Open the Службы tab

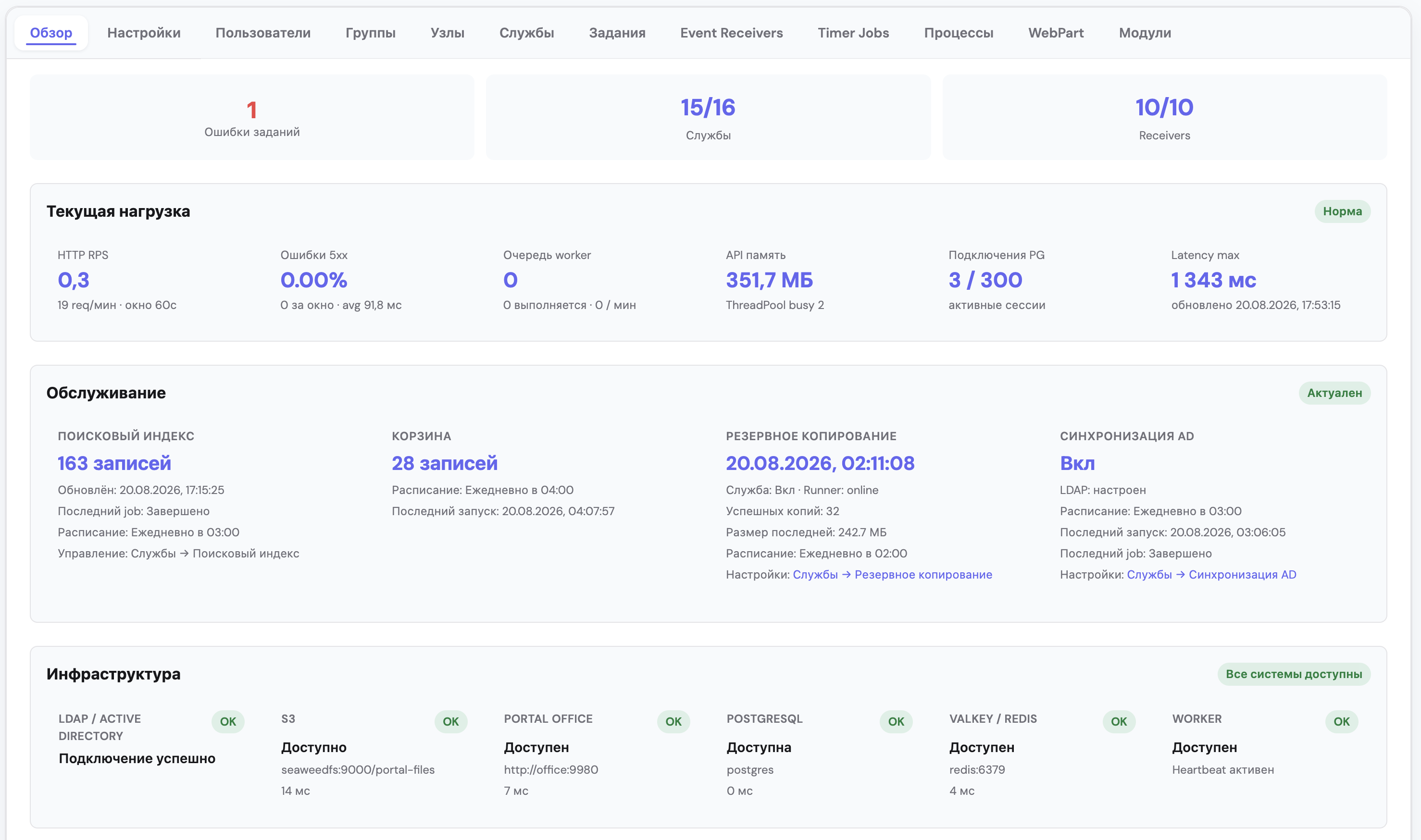(x=526, y=33)
